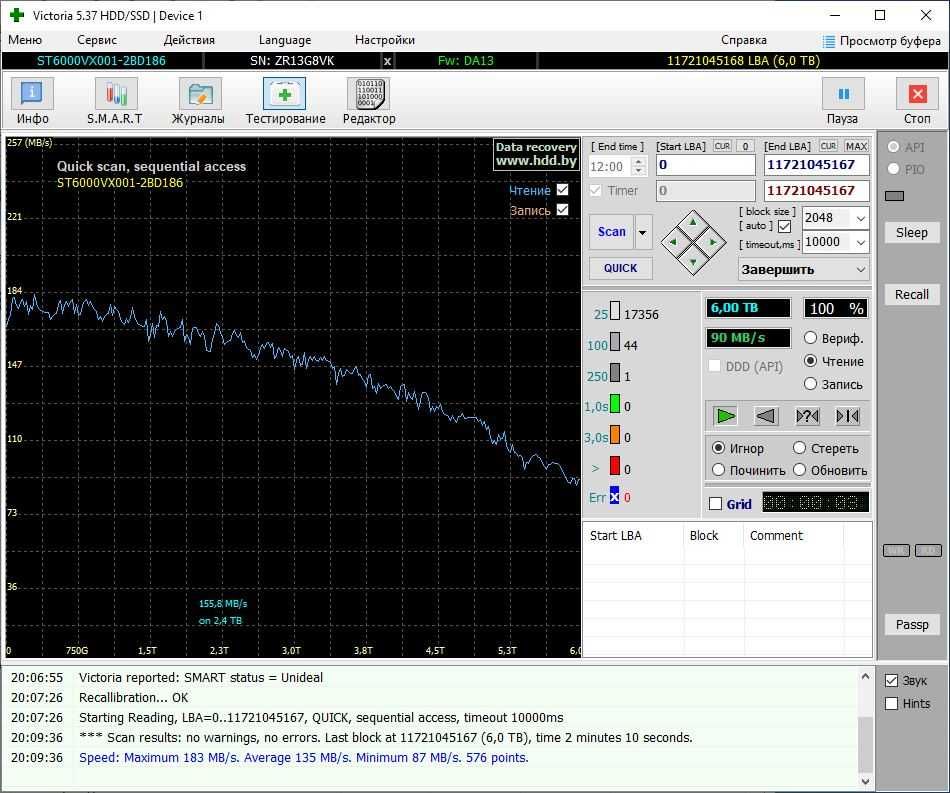This screenshot has width=950, height=793.
Task: Click the Comment column header
Action: pos(793,536)
